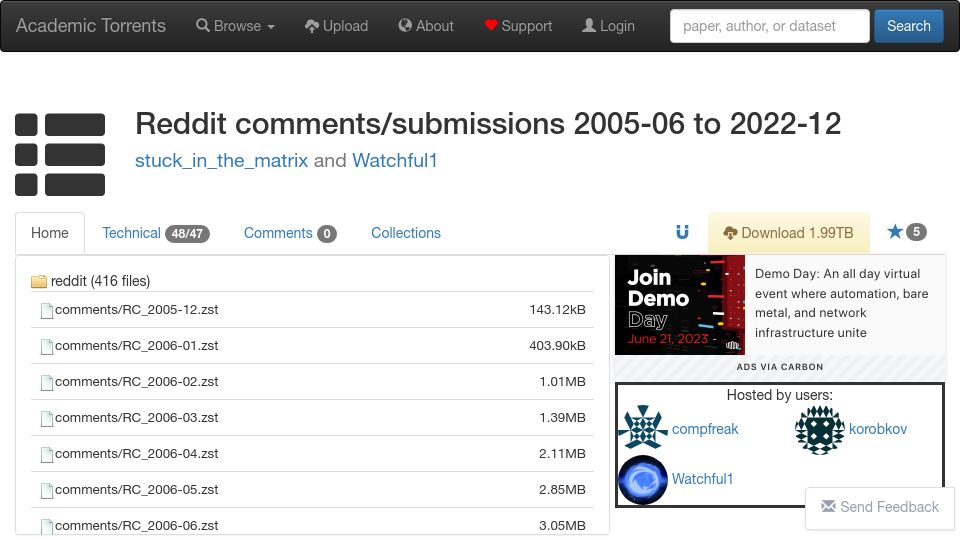Click the 48/47 badge on Technical tab
960x540 pixels.
pyautogui.click(x=187, y=233)
